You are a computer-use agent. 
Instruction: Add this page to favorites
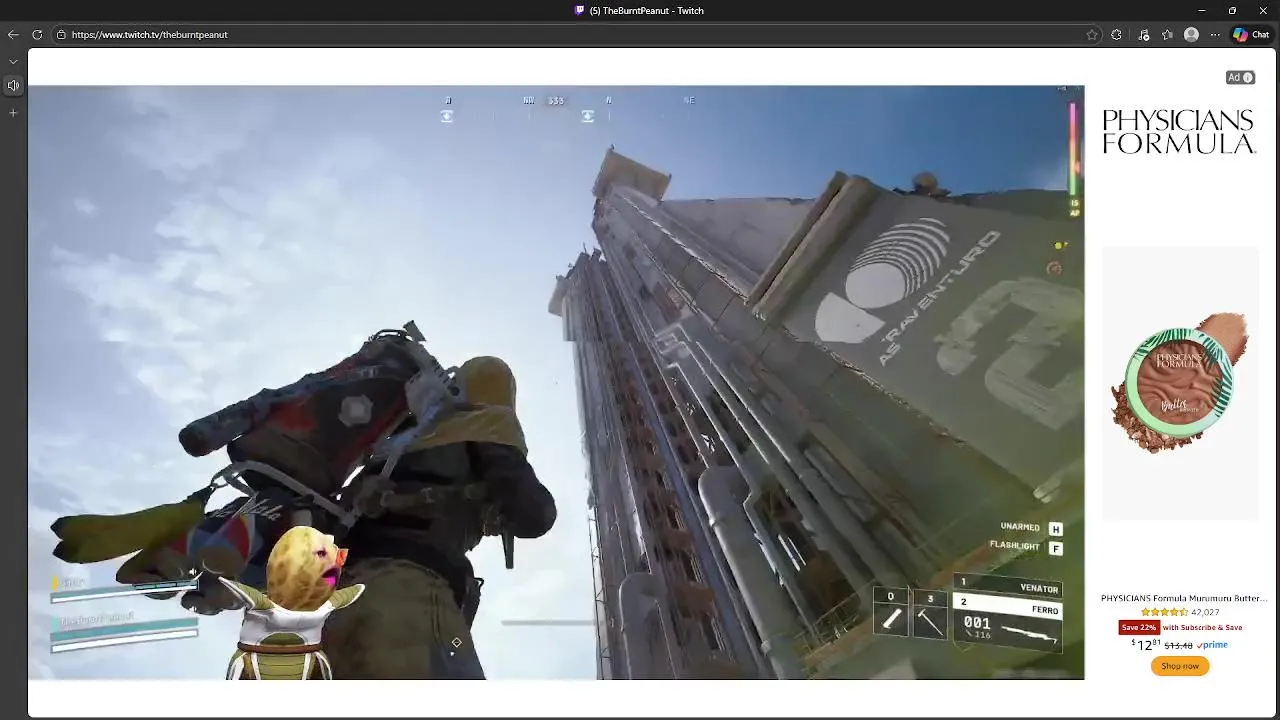point(1092,34)
